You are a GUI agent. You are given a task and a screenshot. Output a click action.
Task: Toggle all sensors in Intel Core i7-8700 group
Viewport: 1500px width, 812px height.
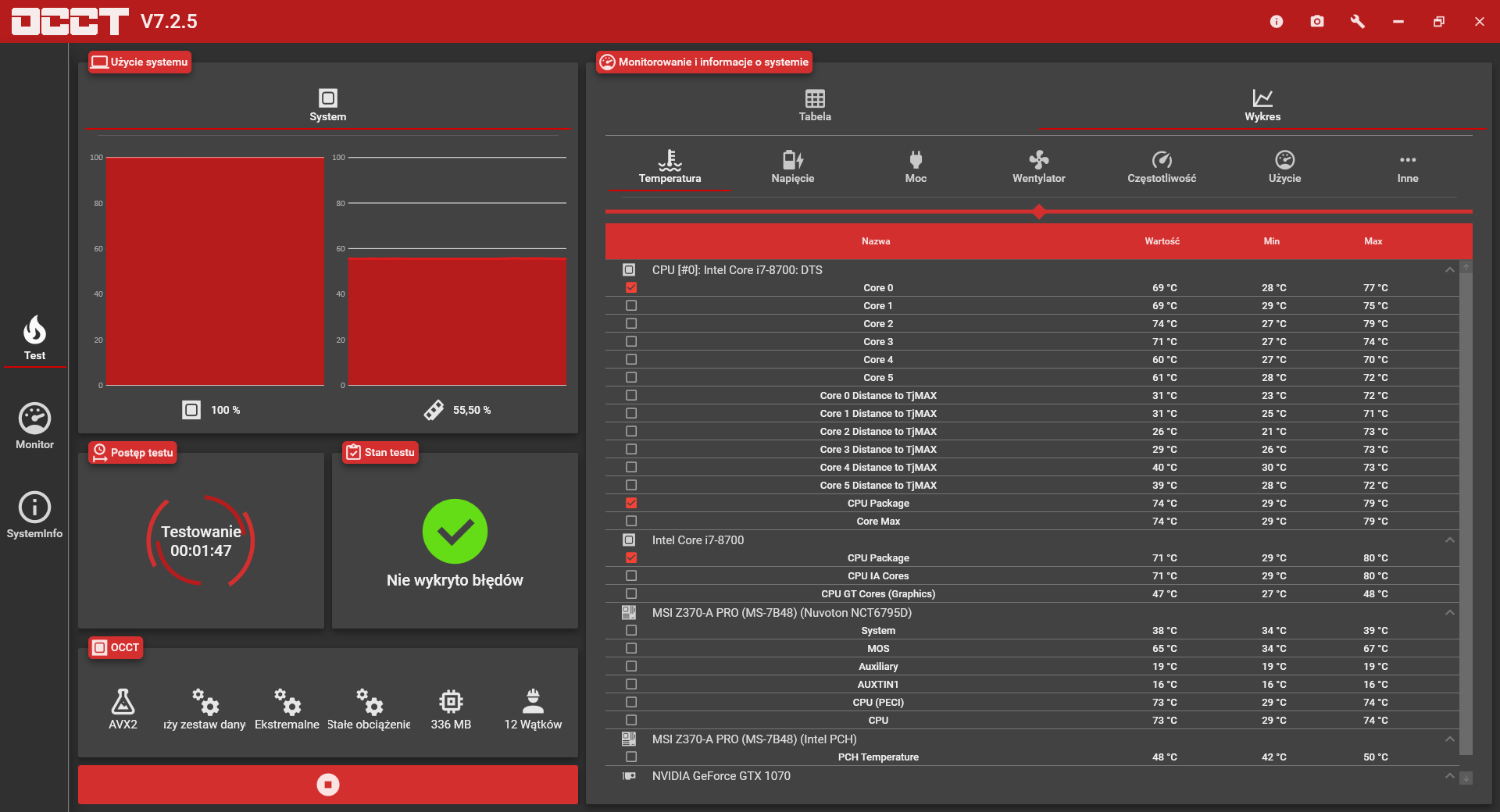click(x=629, y=540)
